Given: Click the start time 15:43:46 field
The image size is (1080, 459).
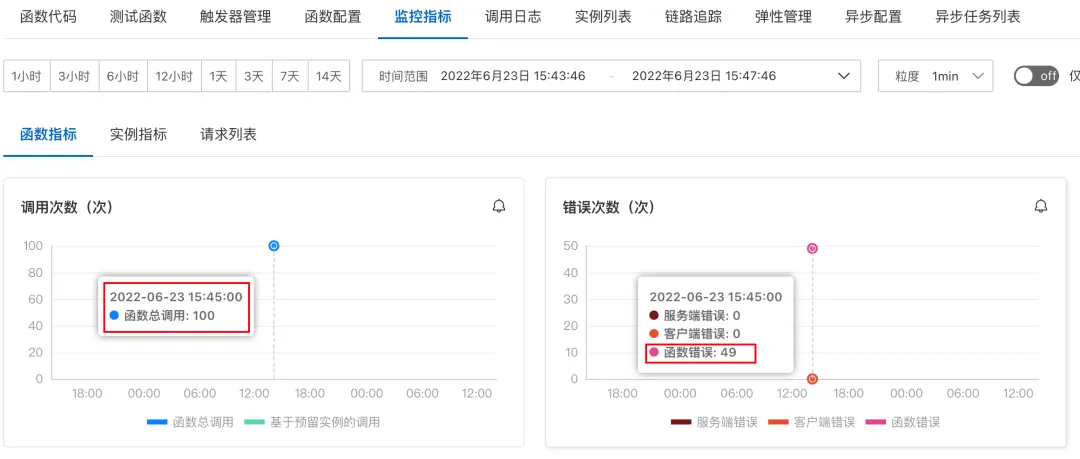Looking at the screenshot, I should point(512,76).
